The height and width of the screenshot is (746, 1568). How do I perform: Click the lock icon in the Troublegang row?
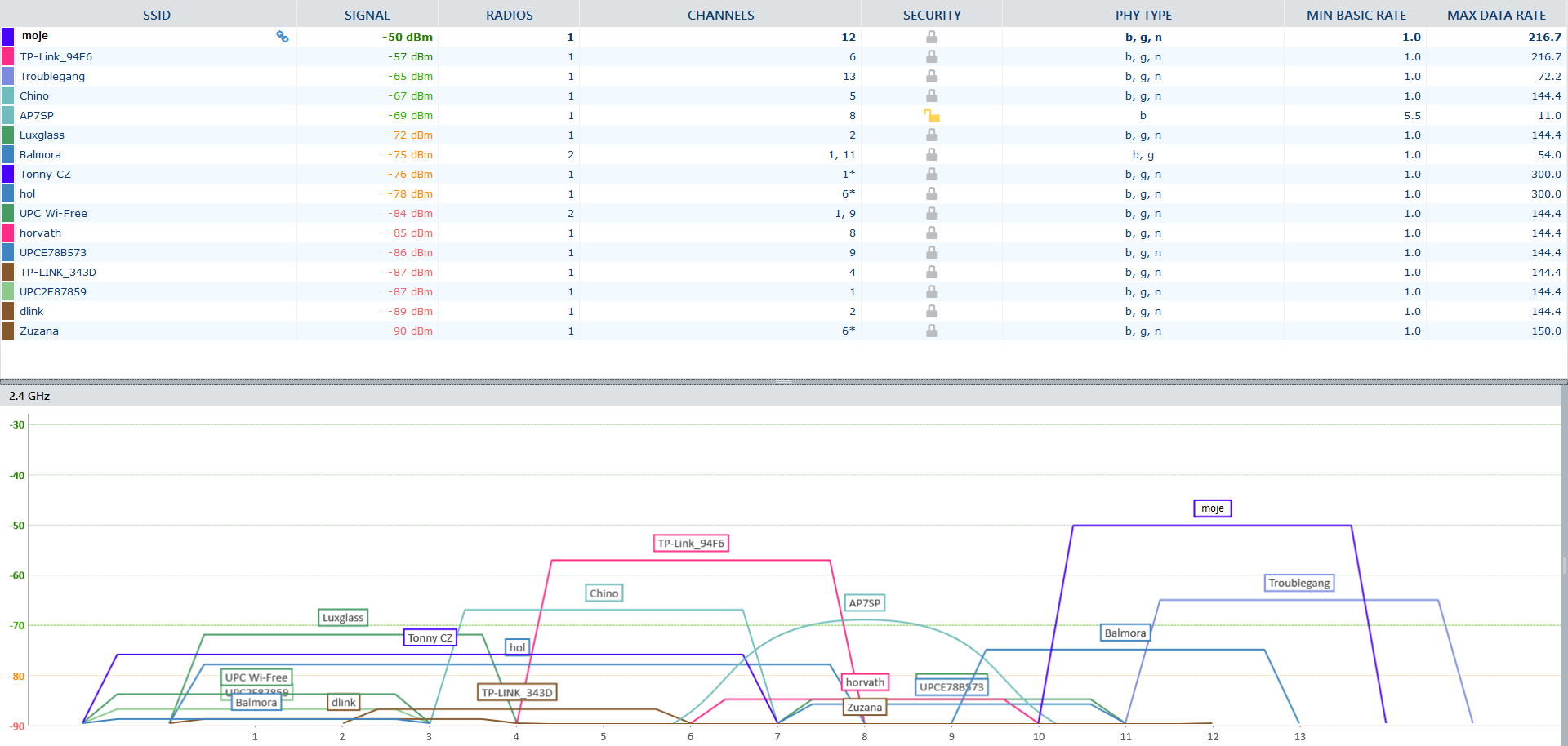[x=931, y=76]
